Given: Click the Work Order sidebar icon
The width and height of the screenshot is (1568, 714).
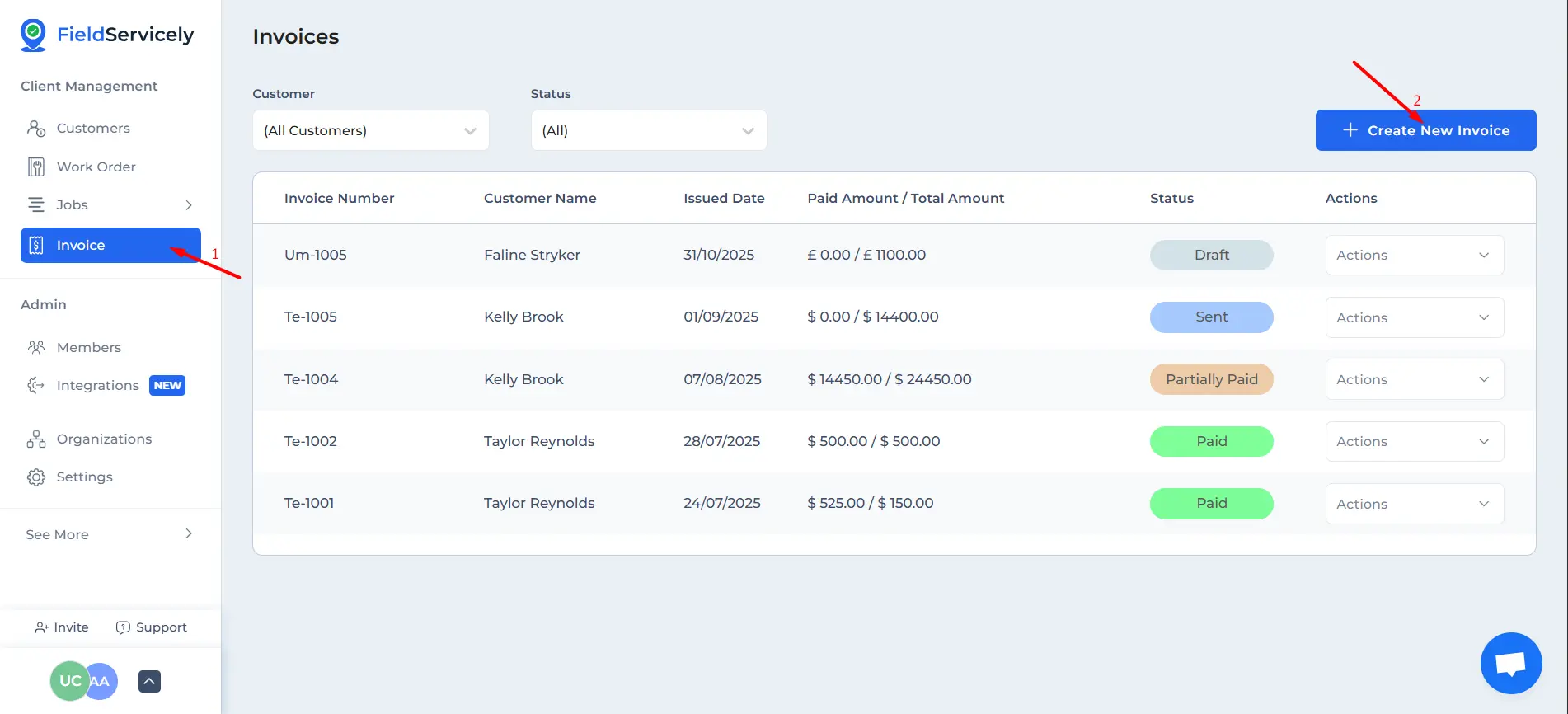Looking at the screenshot, I should 36,167.
